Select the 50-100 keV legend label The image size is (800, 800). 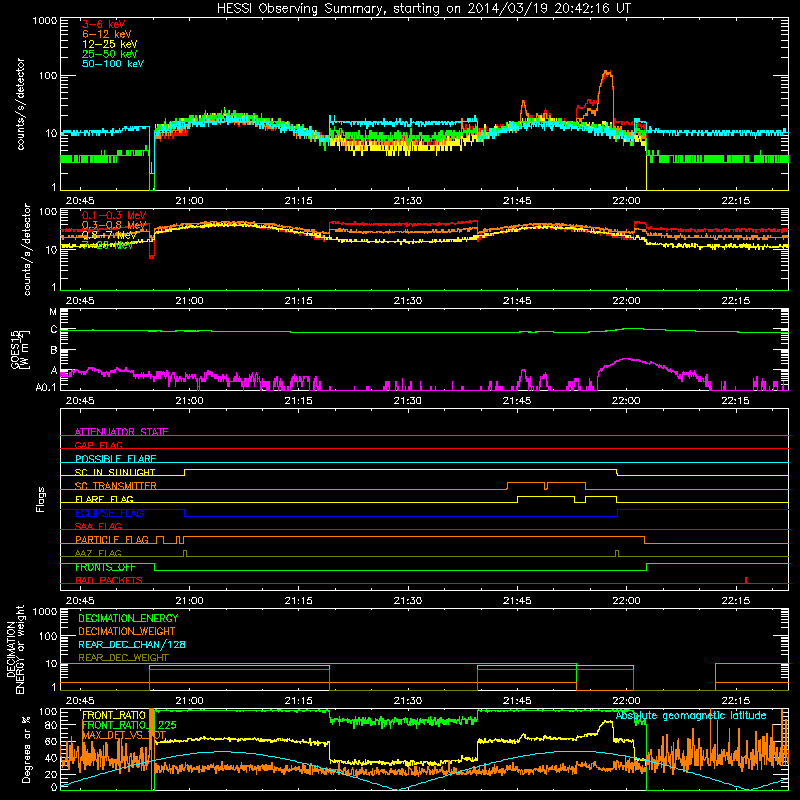112,64
